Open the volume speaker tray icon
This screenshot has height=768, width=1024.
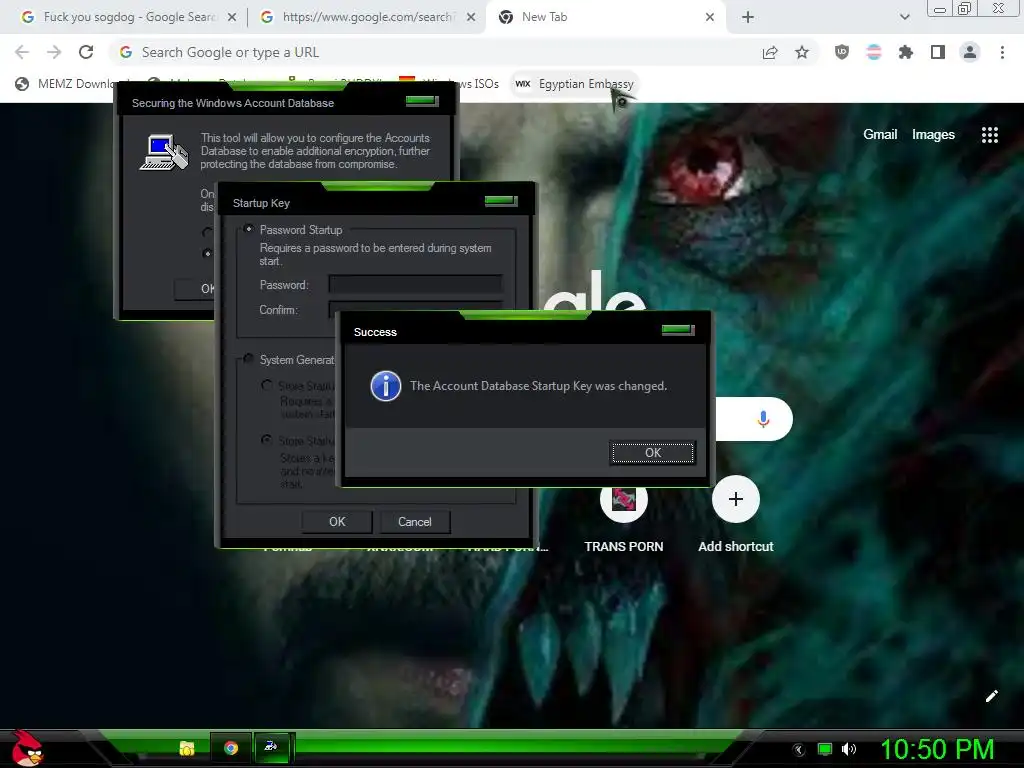click(849, 749)
